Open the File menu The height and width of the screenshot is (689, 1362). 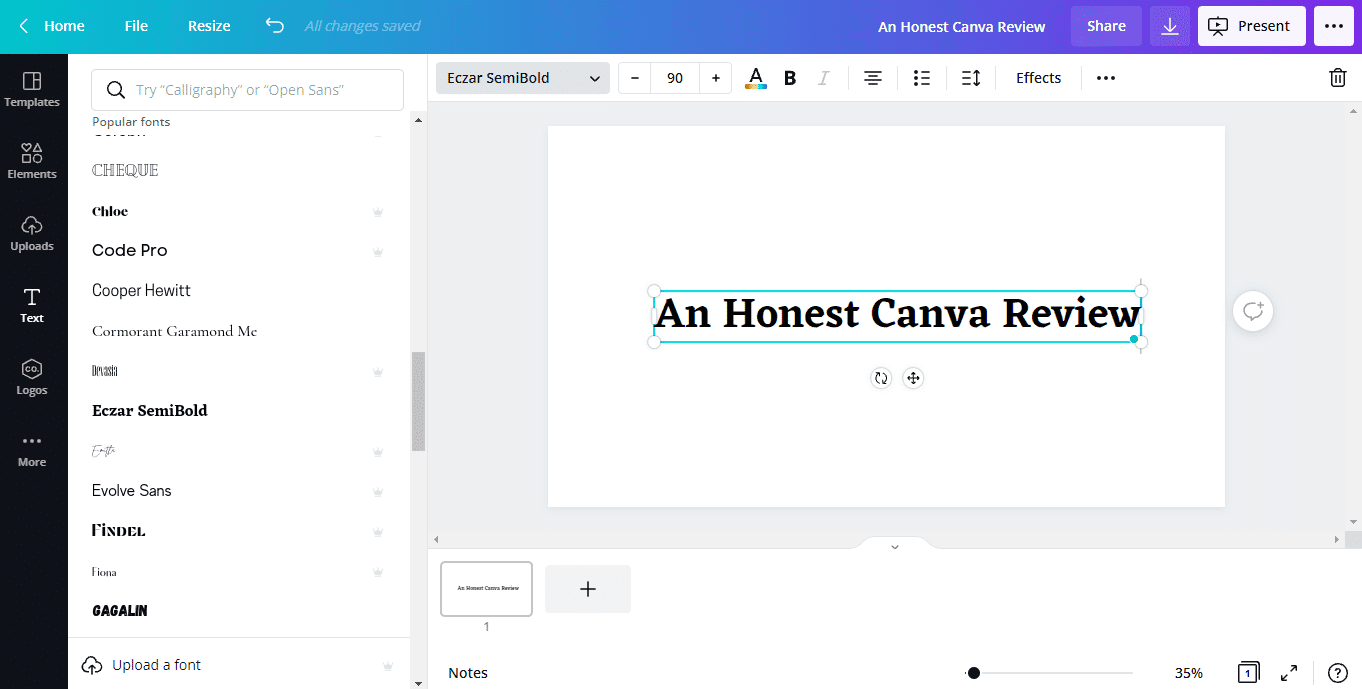tap(136, 26)
